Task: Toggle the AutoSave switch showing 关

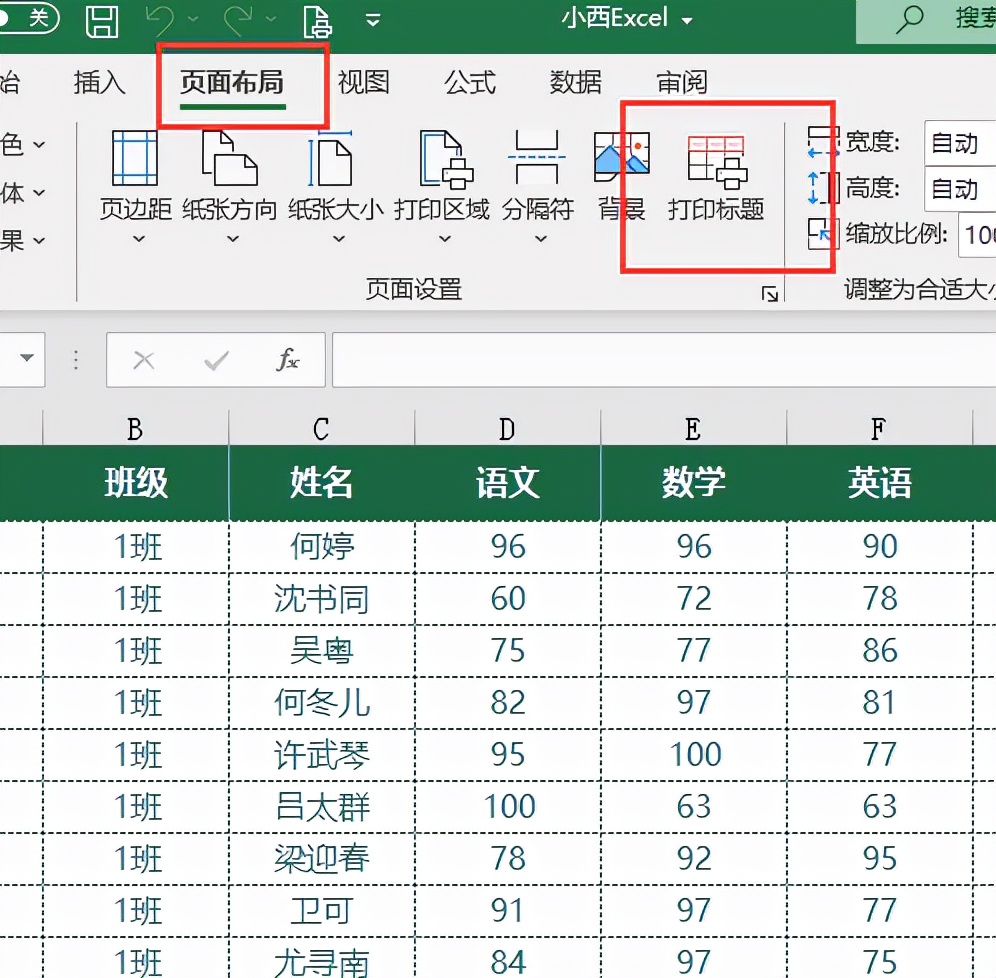Action: [x=29, y=18]
